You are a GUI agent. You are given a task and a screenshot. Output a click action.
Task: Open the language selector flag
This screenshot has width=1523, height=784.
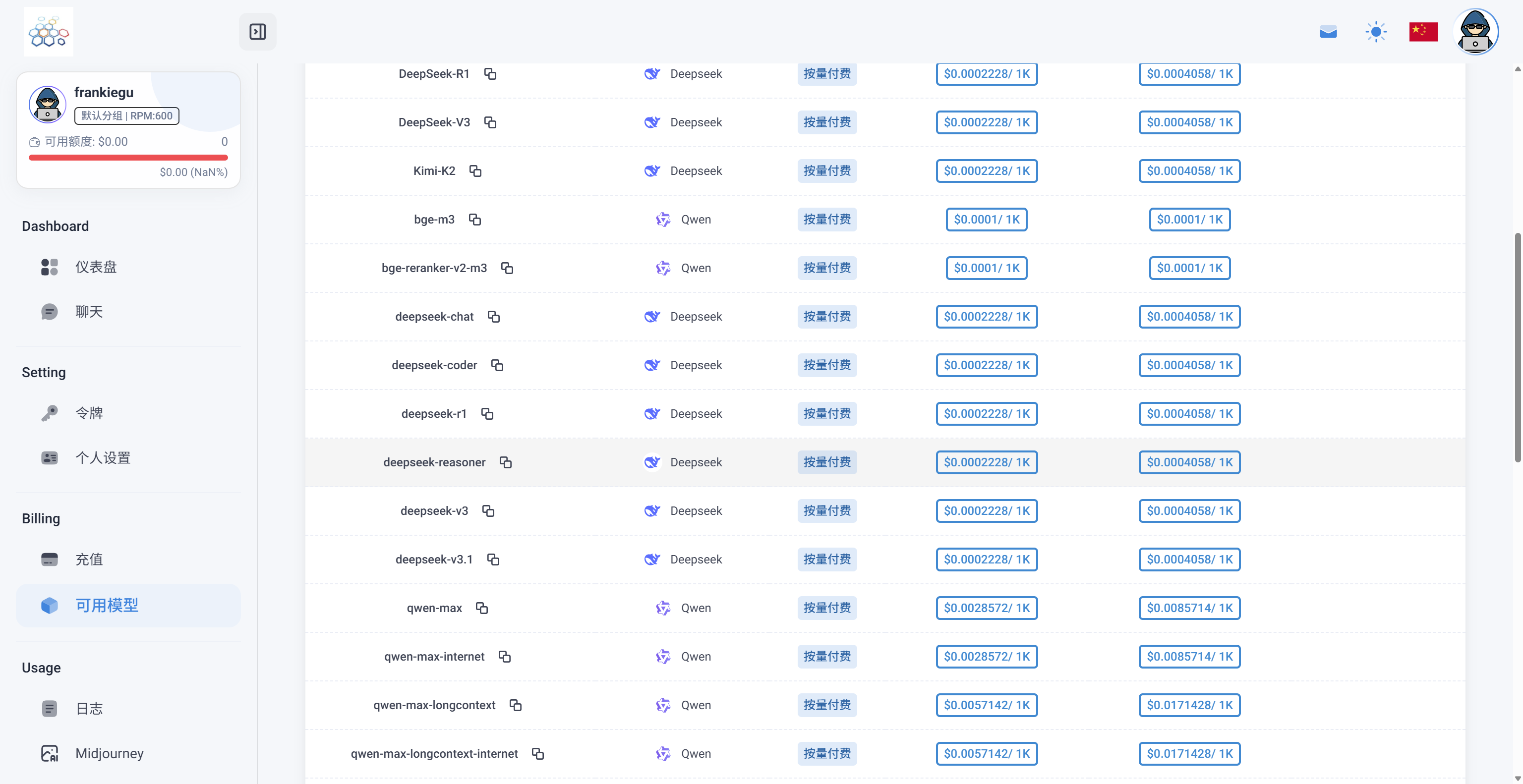coord(1423,32)
